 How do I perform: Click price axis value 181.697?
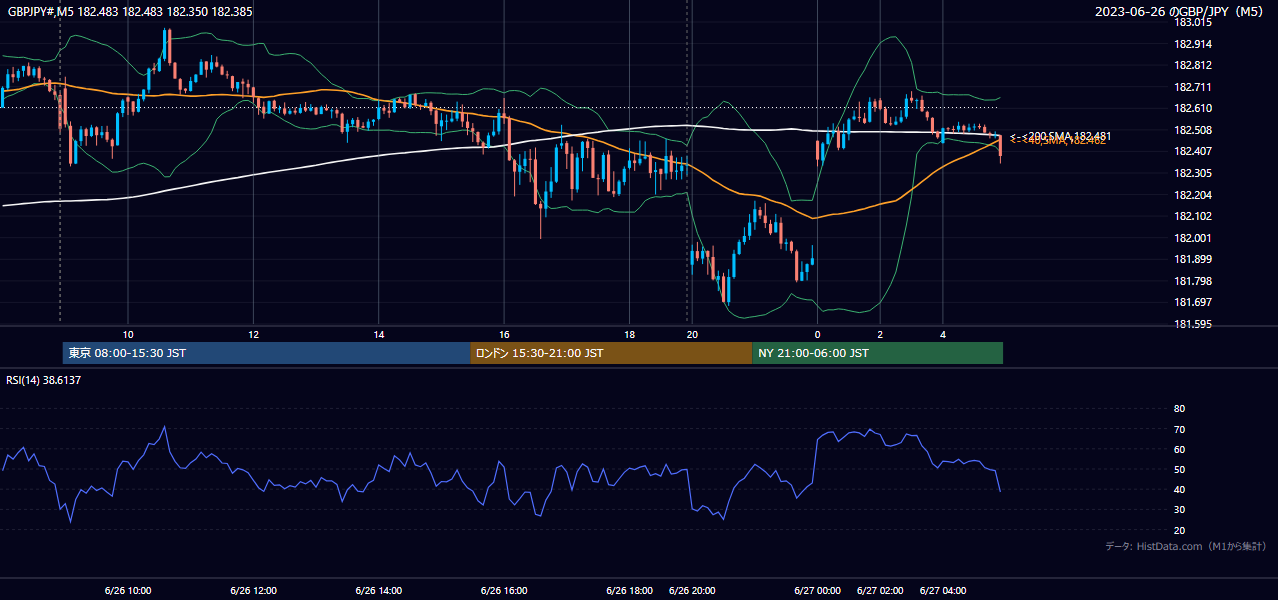(1193, 302)
